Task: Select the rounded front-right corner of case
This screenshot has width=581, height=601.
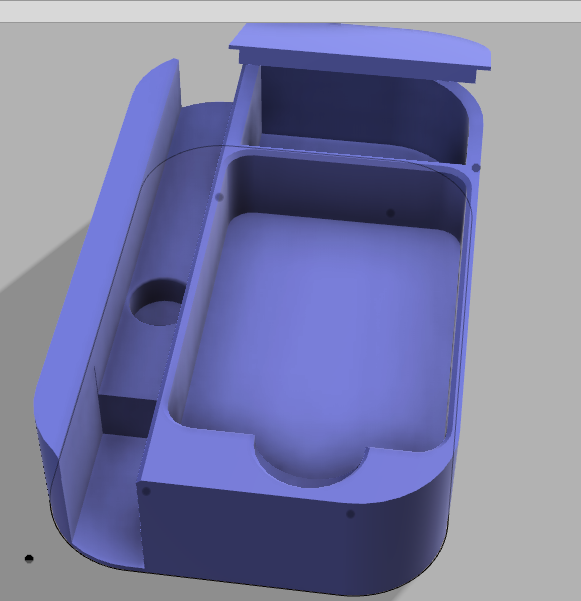Action: coord(425,537)
